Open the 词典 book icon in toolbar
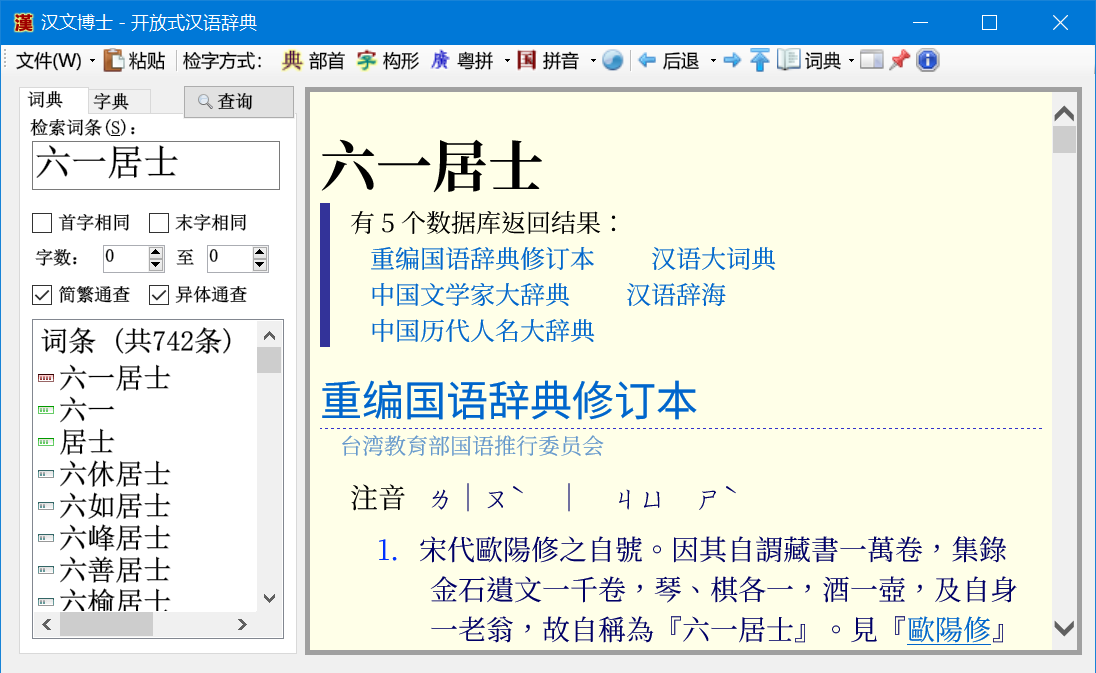 pyautogui.click(x=788, y=60)
